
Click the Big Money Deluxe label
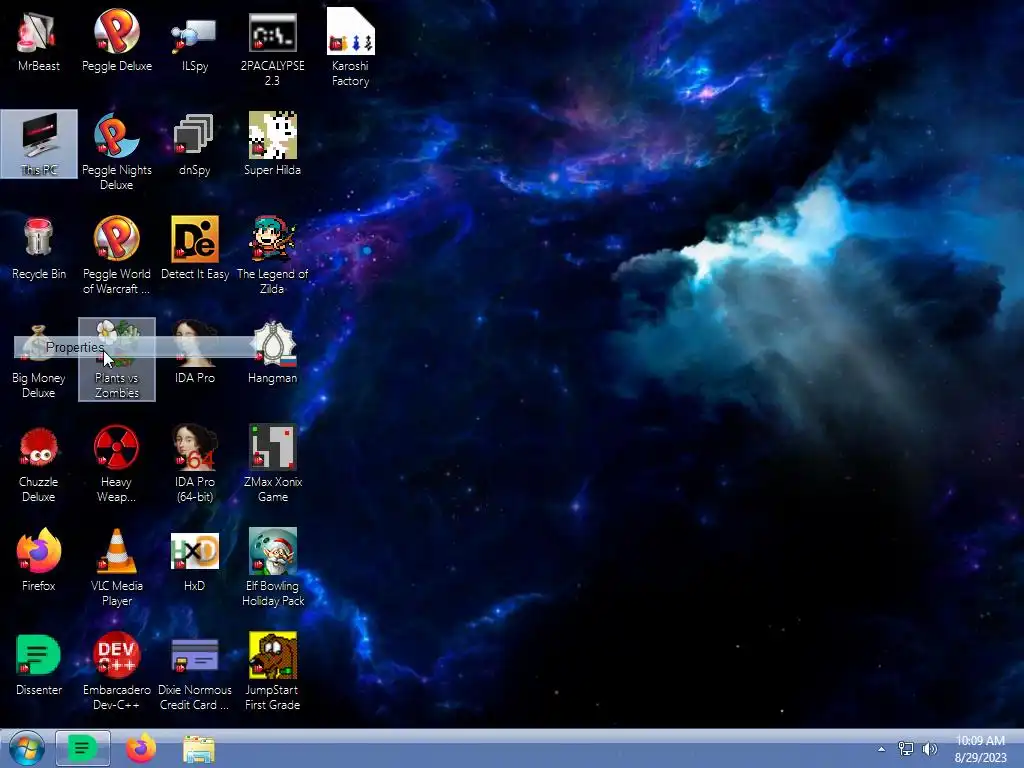(39, 385)
